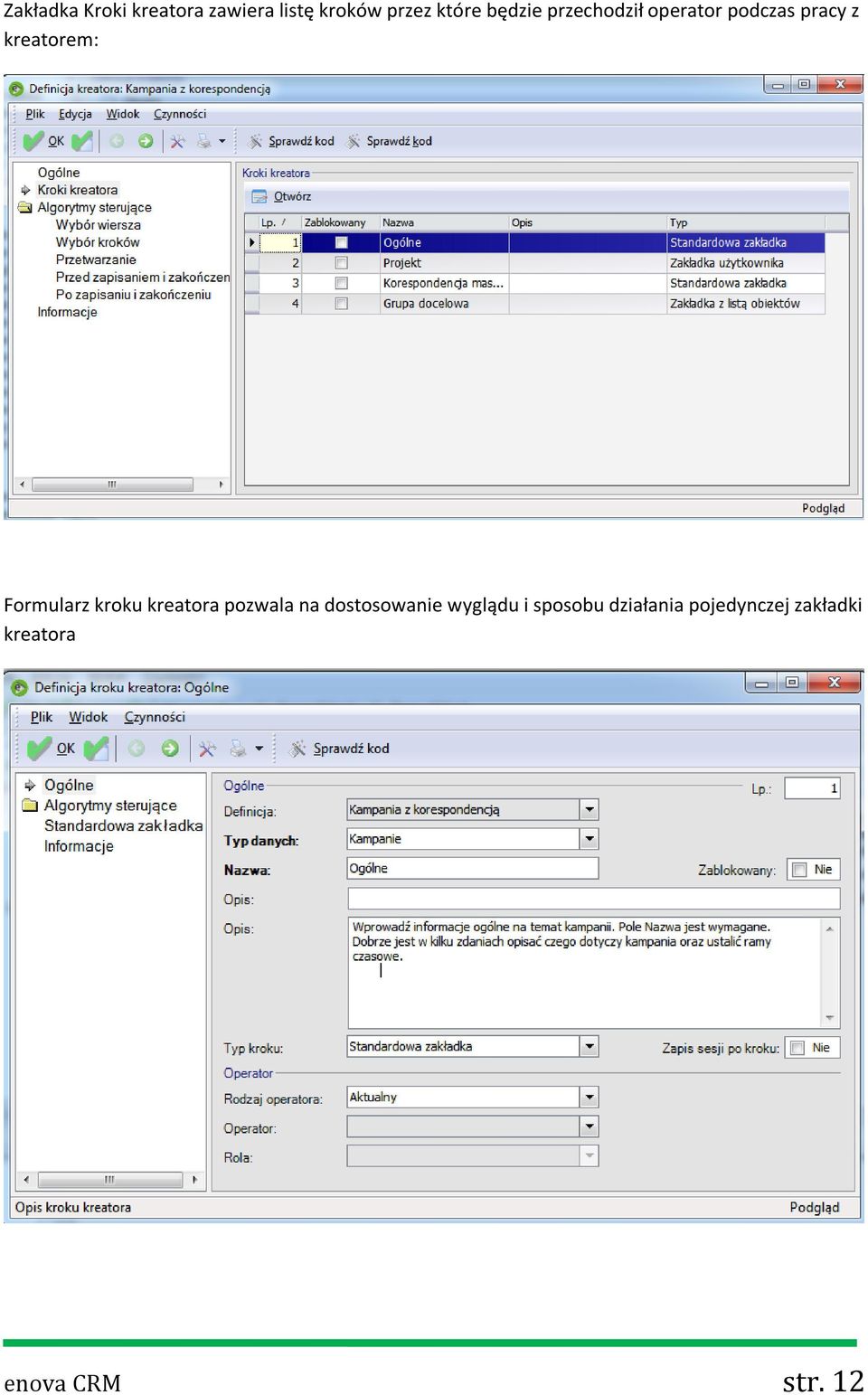Open the wrench tools icon in Definicja kroku kreatora toolbar
The width and height of the screenshot is (868, 1395).
pyautogui.click(x=207, y=749)
